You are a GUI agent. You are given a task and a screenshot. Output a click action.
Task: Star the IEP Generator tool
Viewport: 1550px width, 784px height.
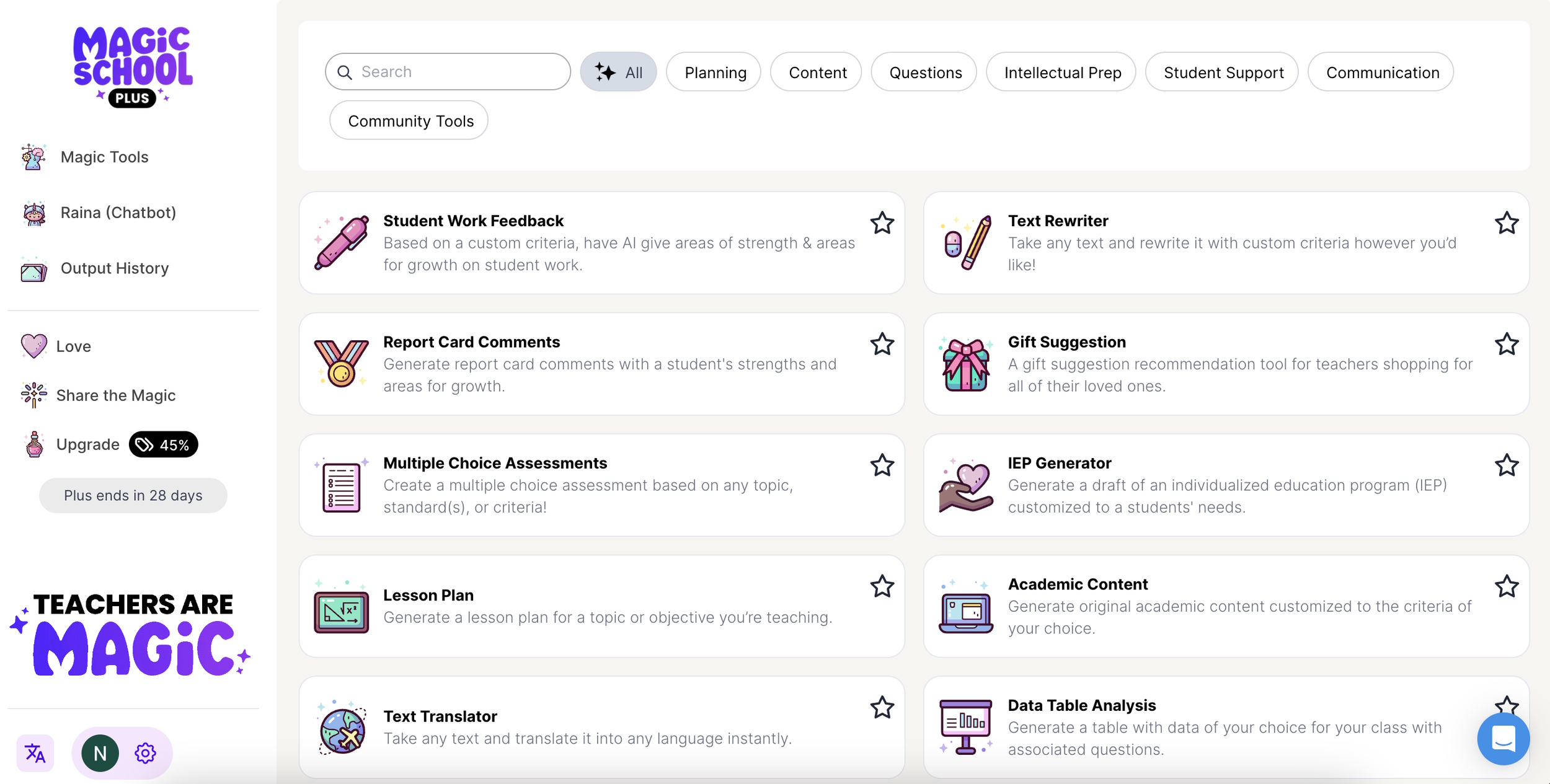point(1506,465)
